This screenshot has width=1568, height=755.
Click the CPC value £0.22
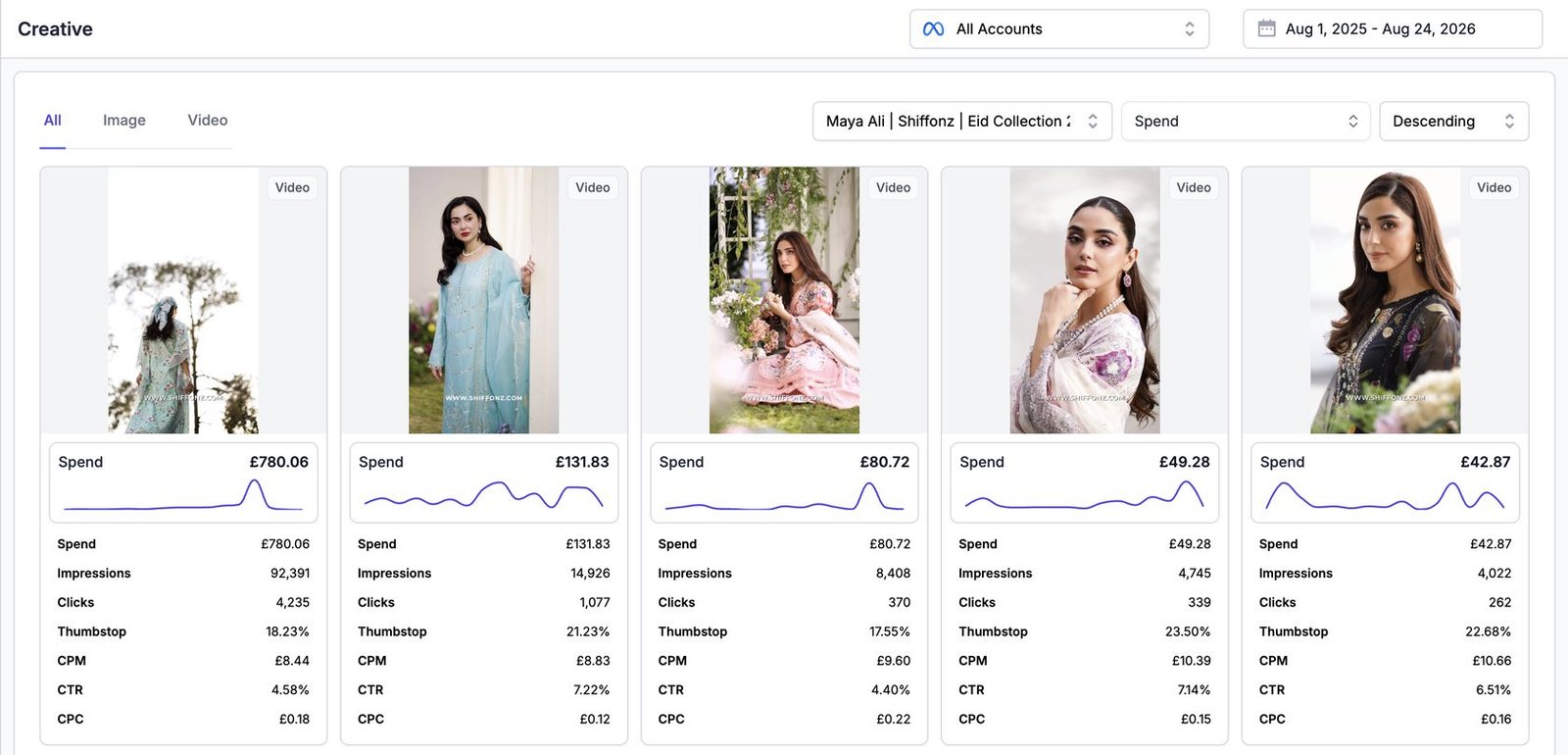[x=894, y=720]
